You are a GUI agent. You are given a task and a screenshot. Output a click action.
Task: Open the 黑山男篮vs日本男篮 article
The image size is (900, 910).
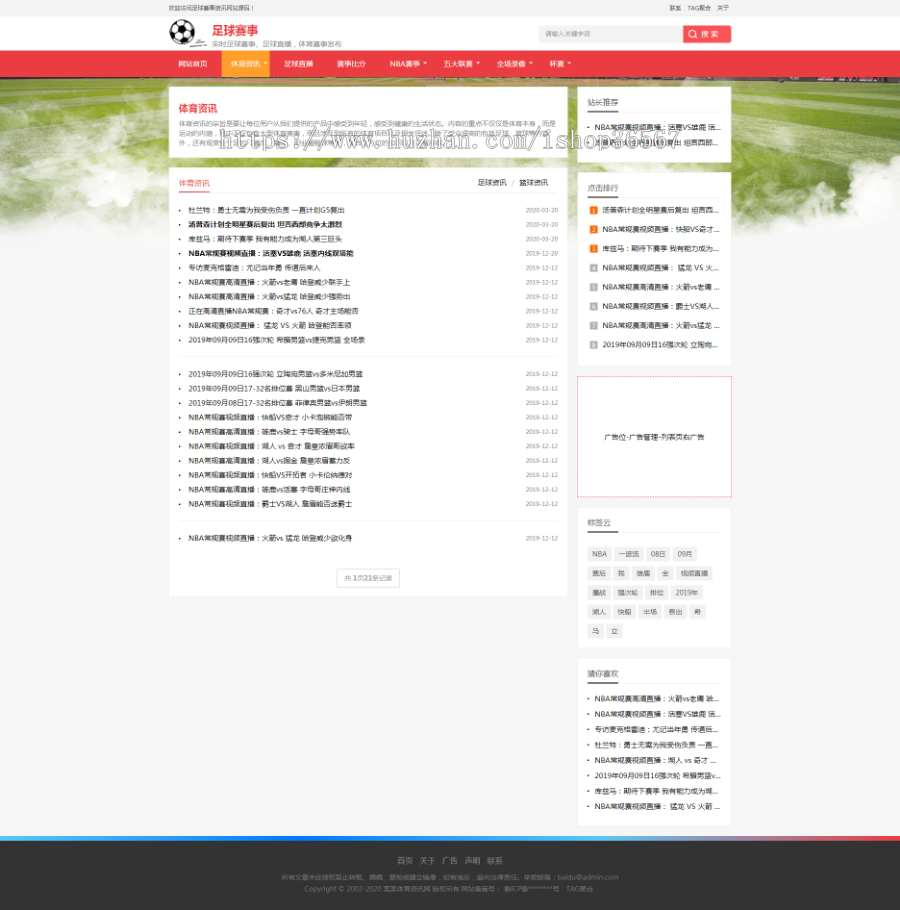click(x=274, y=389)
